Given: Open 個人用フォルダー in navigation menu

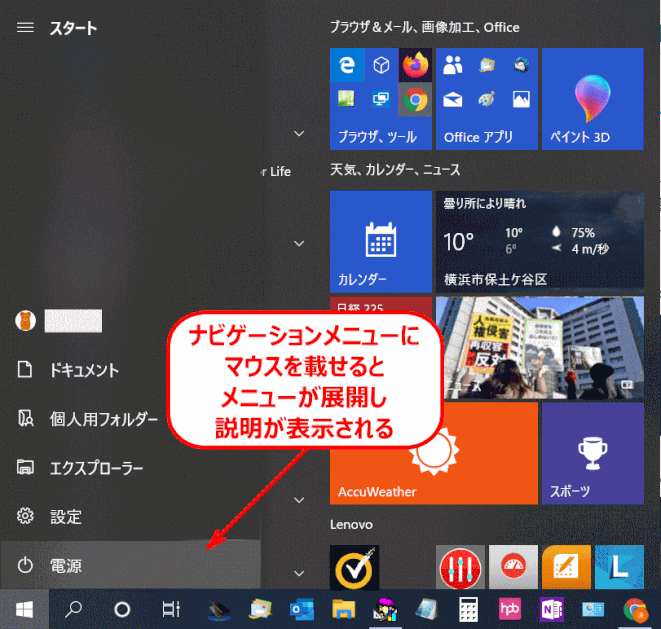Looking at the screenshot, I should coord(84,419).
